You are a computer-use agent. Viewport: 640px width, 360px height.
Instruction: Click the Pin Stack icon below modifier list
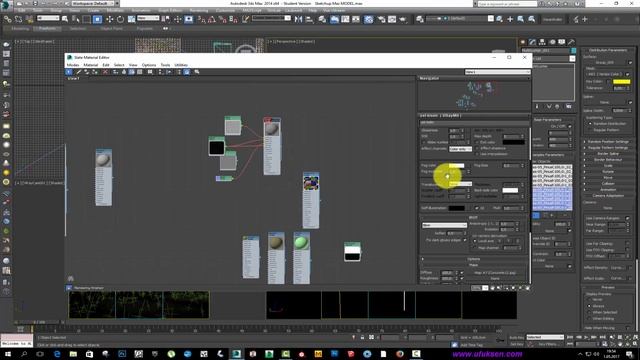tap(537, 107)
